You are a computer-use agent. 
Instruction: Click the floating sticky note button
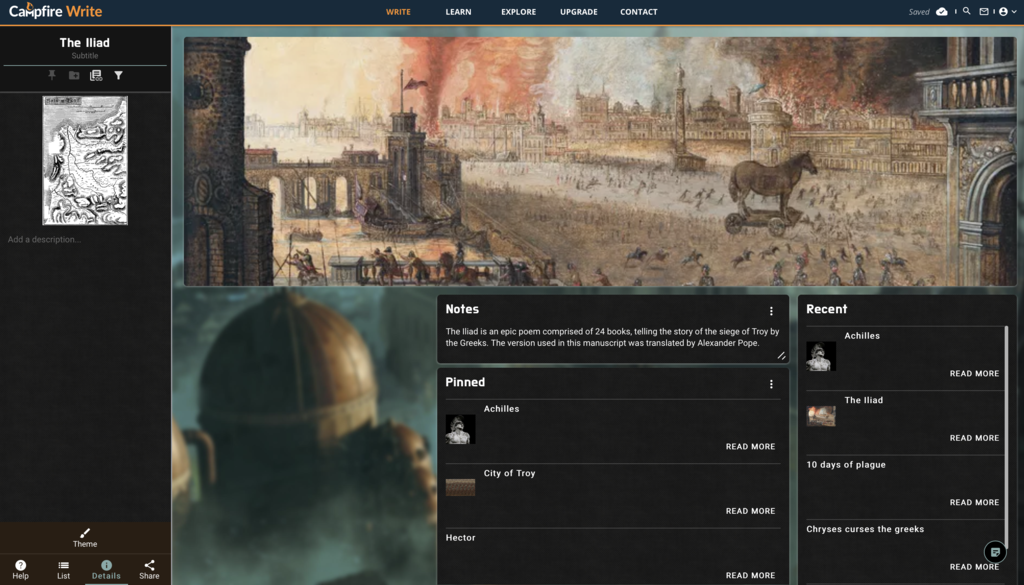(x=995, y=552)
